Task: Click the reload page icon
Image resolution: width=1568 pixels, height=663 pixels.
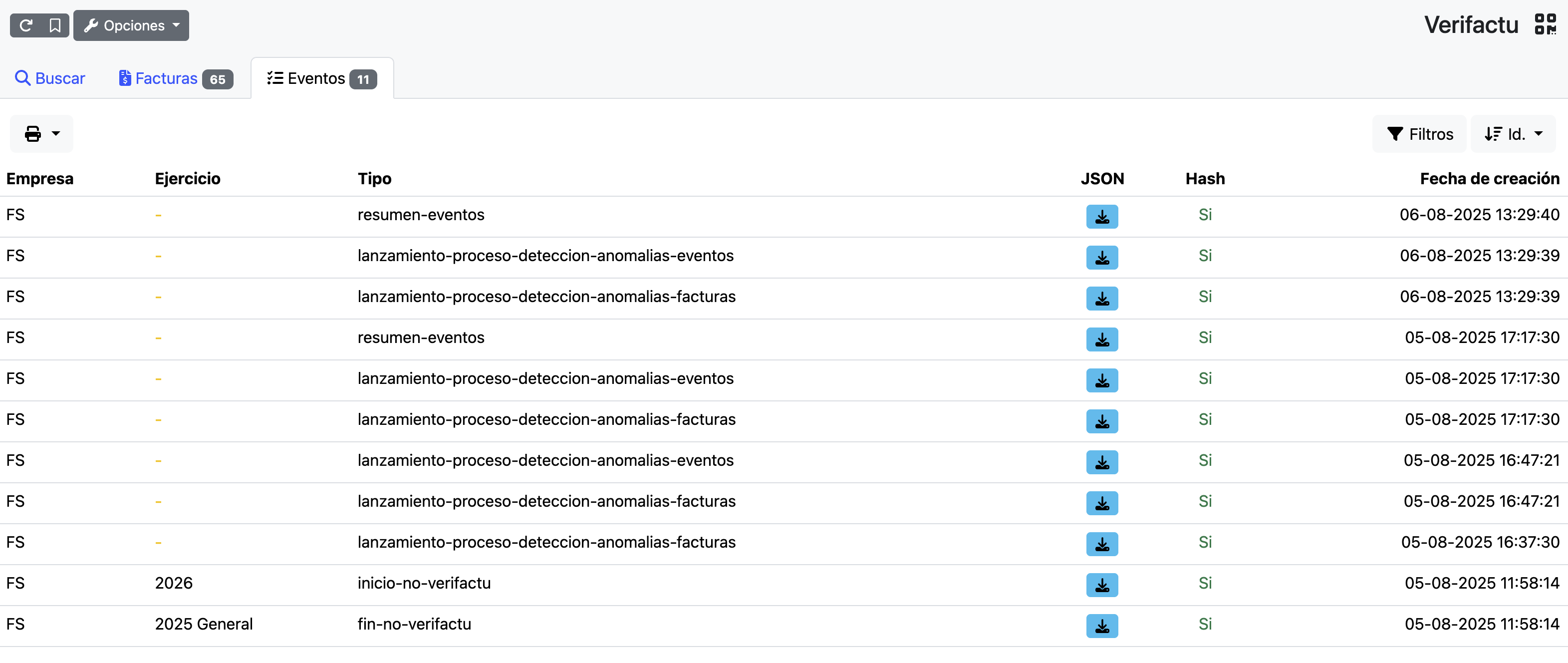Action: [25, 25]
